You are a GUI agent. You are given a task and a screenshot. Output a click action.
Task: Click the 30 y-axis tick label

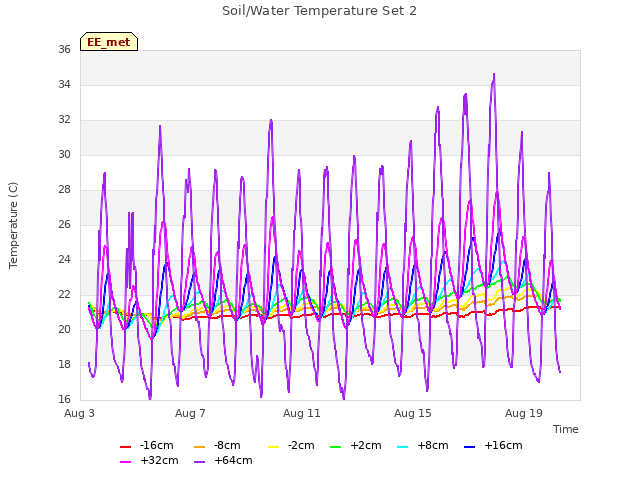click(64, 154)
